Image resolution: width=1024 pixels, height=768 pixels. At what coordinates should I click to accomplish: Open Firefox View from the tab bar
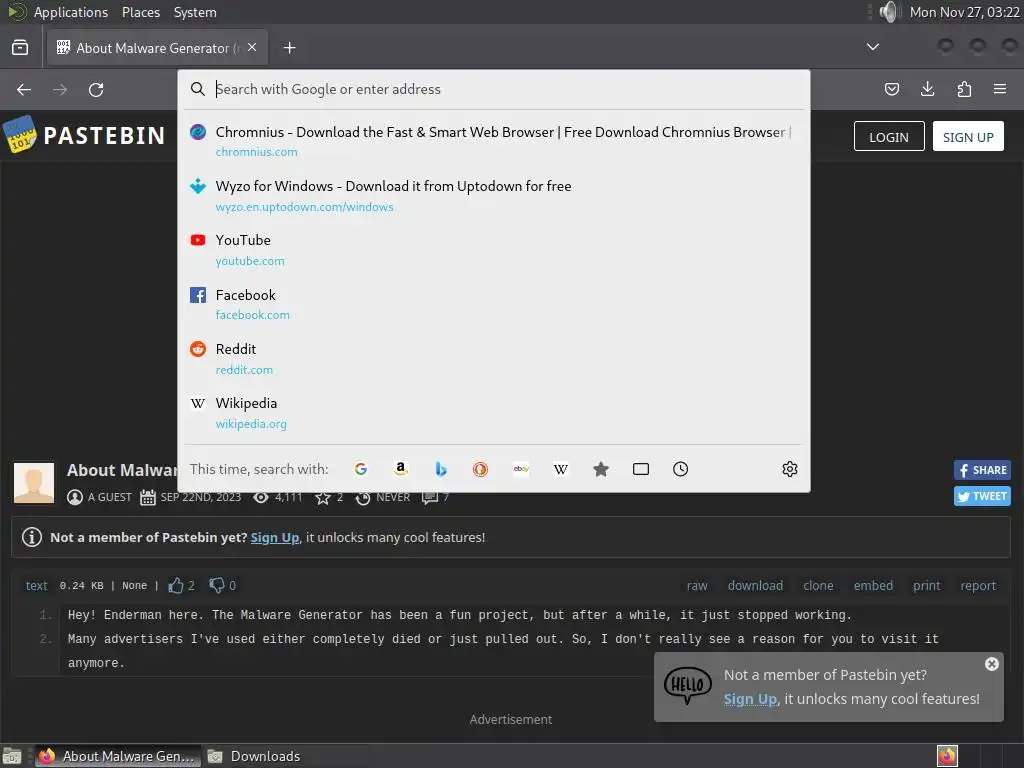[20, 48]
